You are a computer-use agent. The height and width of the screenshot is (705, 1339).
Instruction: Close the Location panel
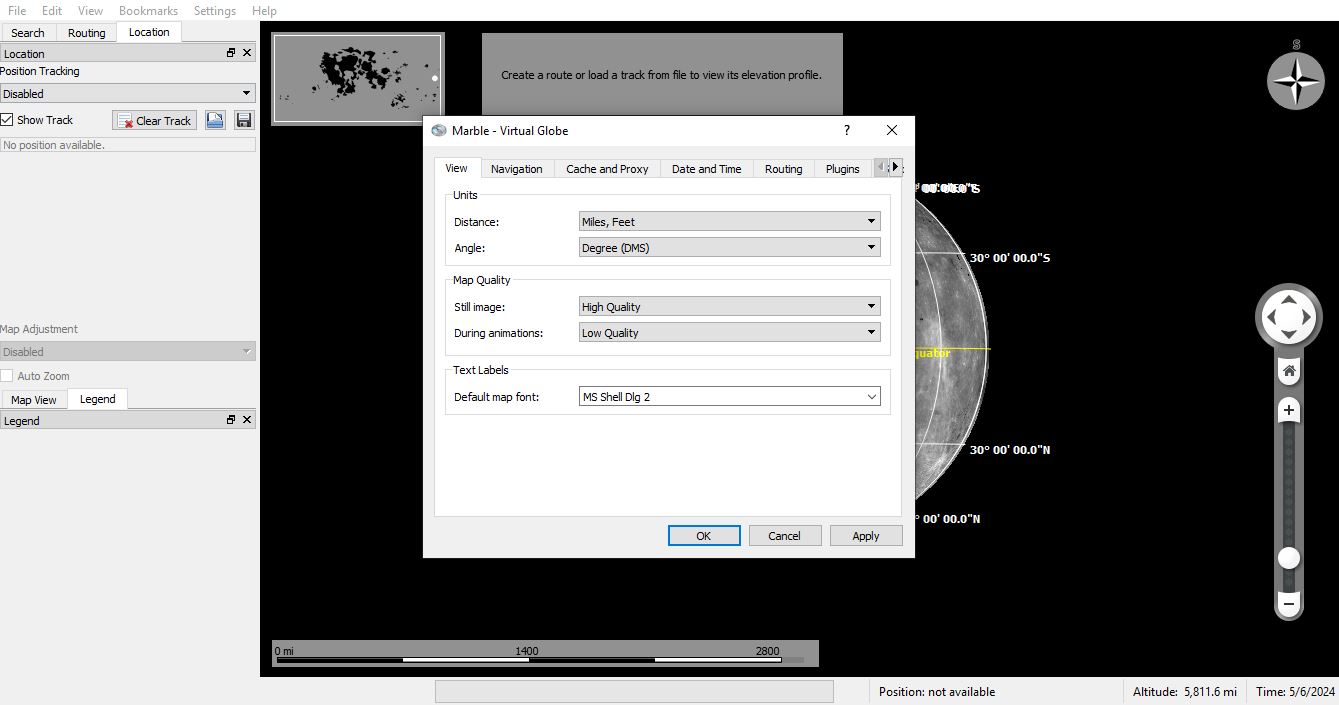point(247,53)
